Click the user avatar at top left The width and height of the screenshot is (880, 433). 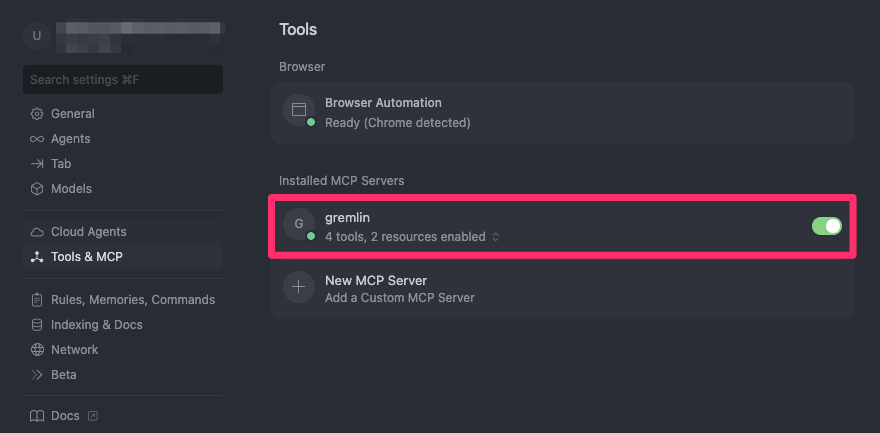[37, 36]
